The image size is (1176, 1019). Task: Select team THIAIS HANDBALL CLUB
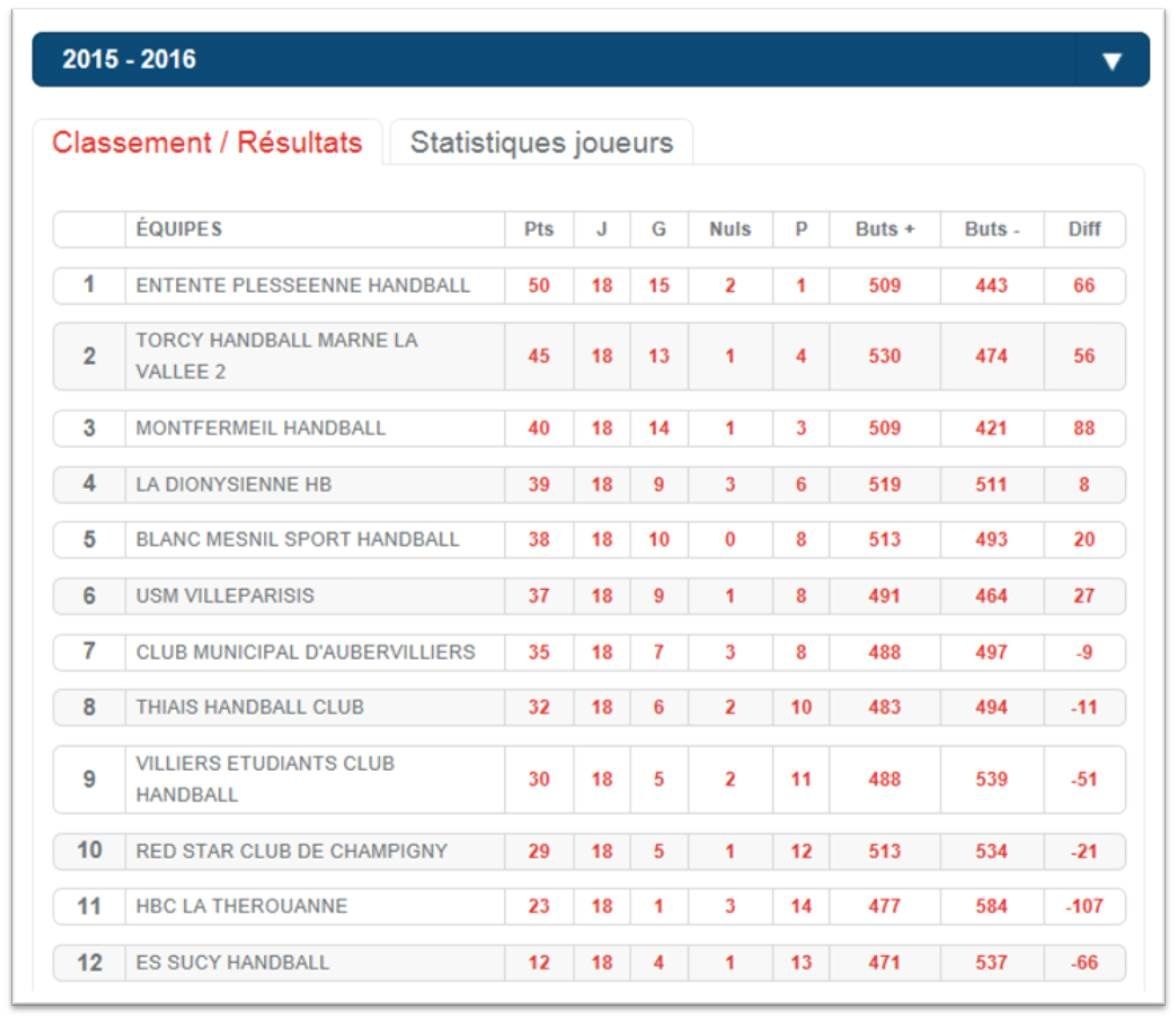pos(250,707)
